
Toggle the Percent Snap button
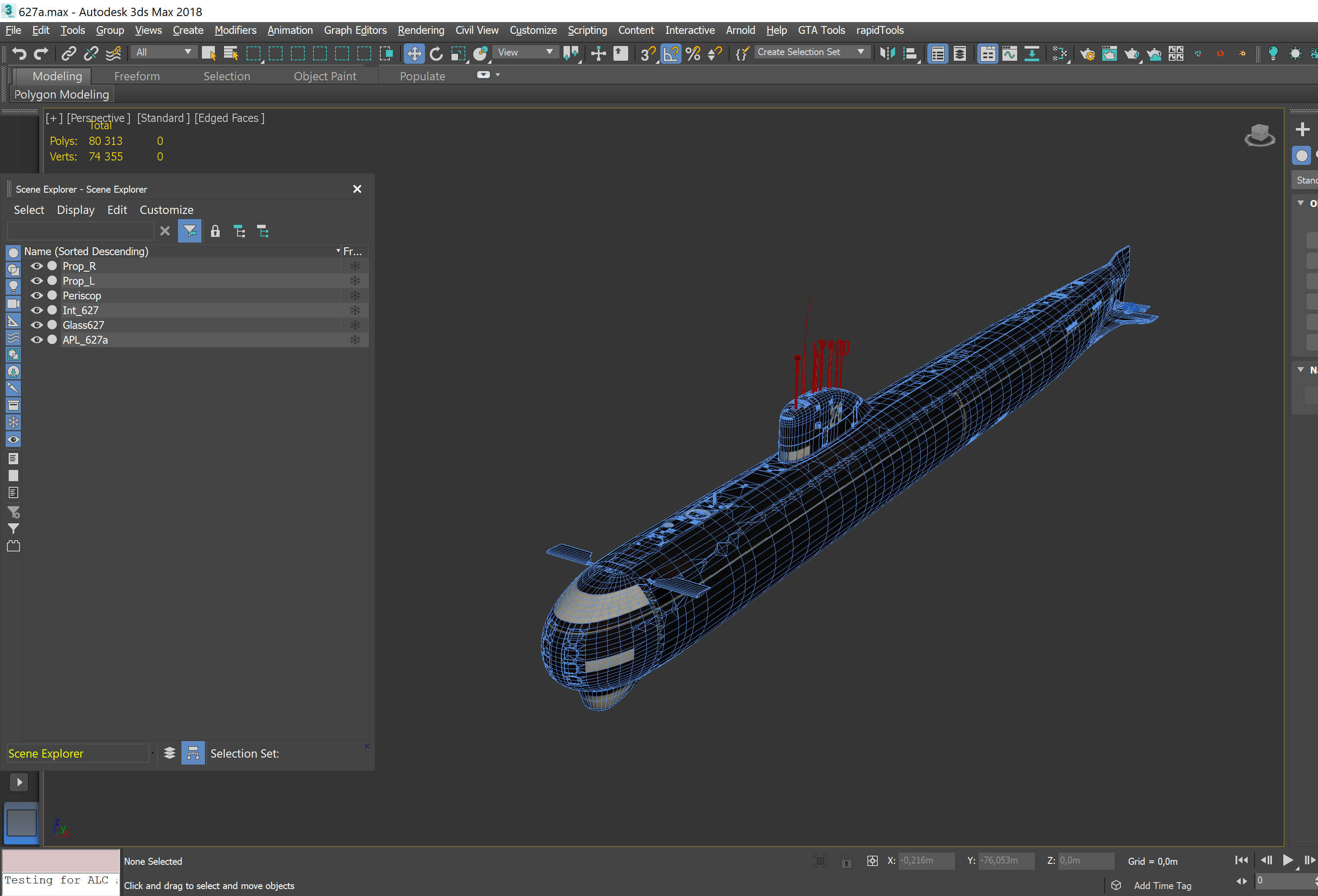pyautogui.click(x=692, y=53)
